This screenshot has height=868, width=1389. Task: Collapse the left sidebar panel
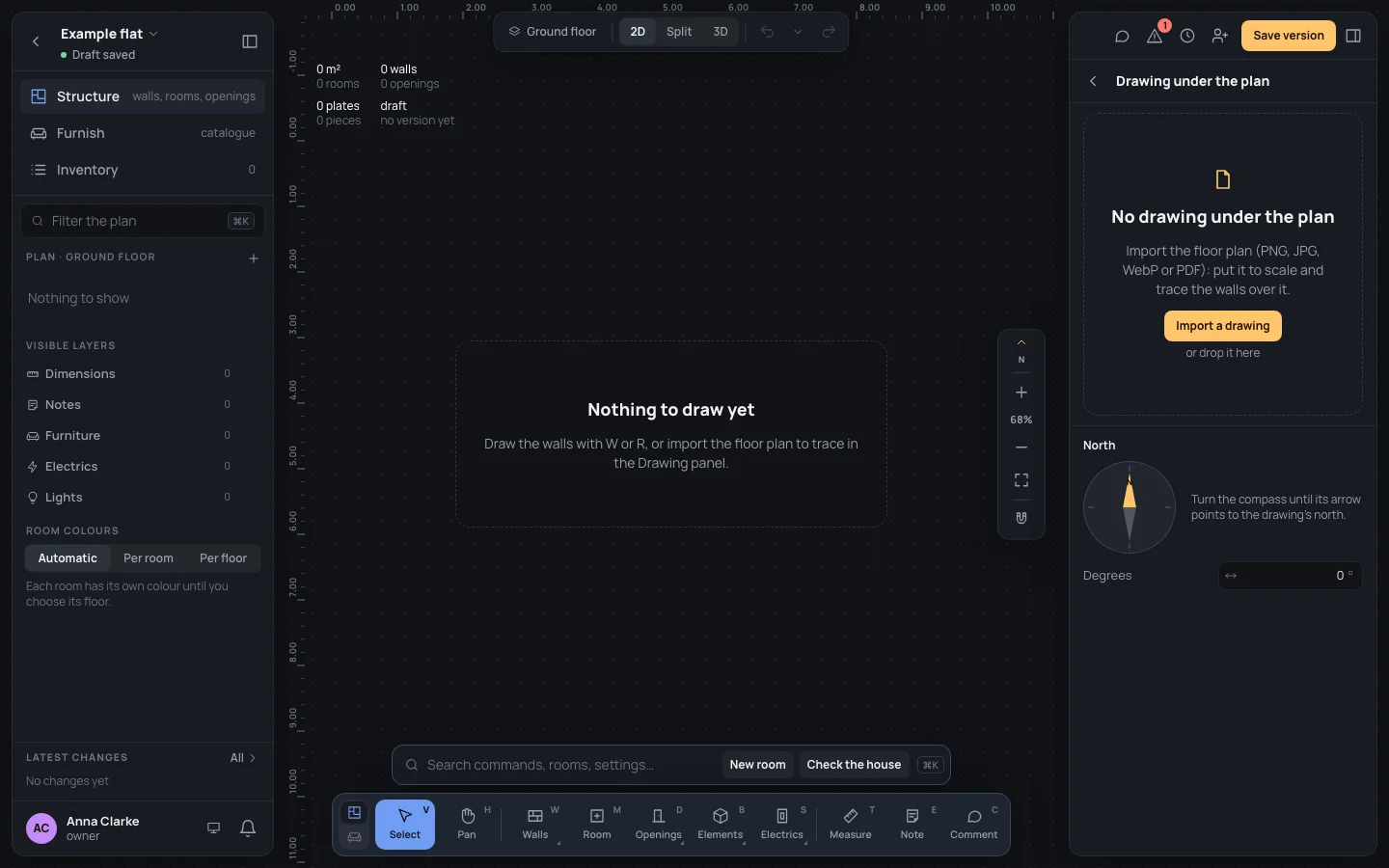pos(250,41)
